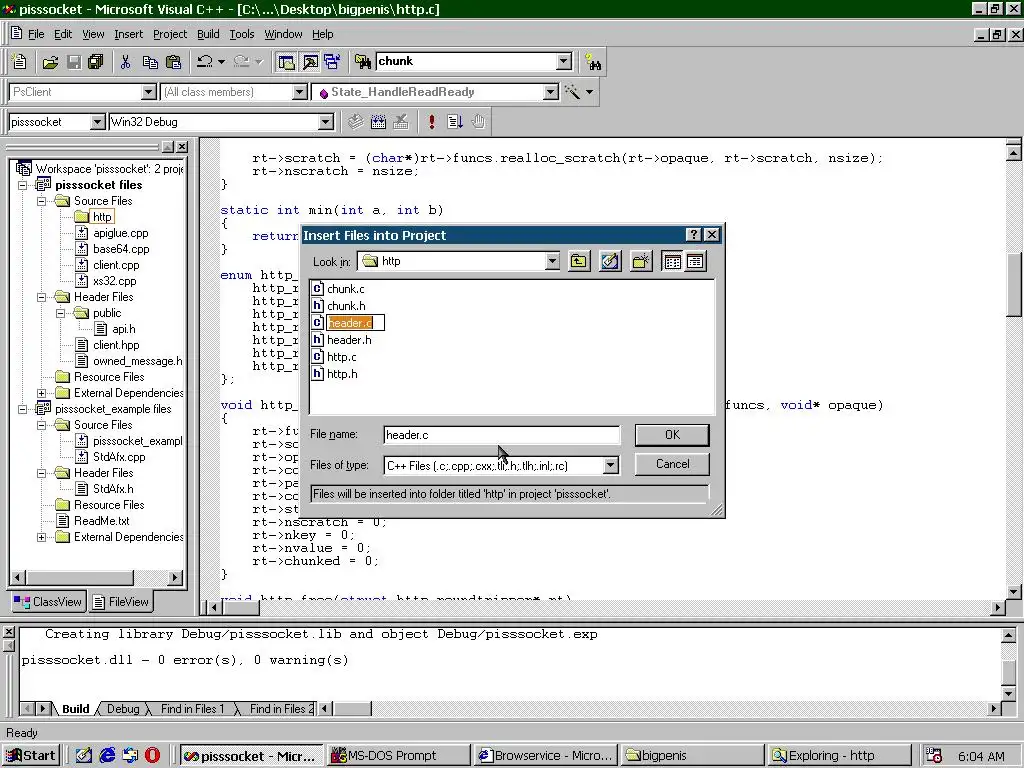Viewport: 1024px width, 768px height.
Task: Click the Cut scissors icon
Action: pos(125,62)
